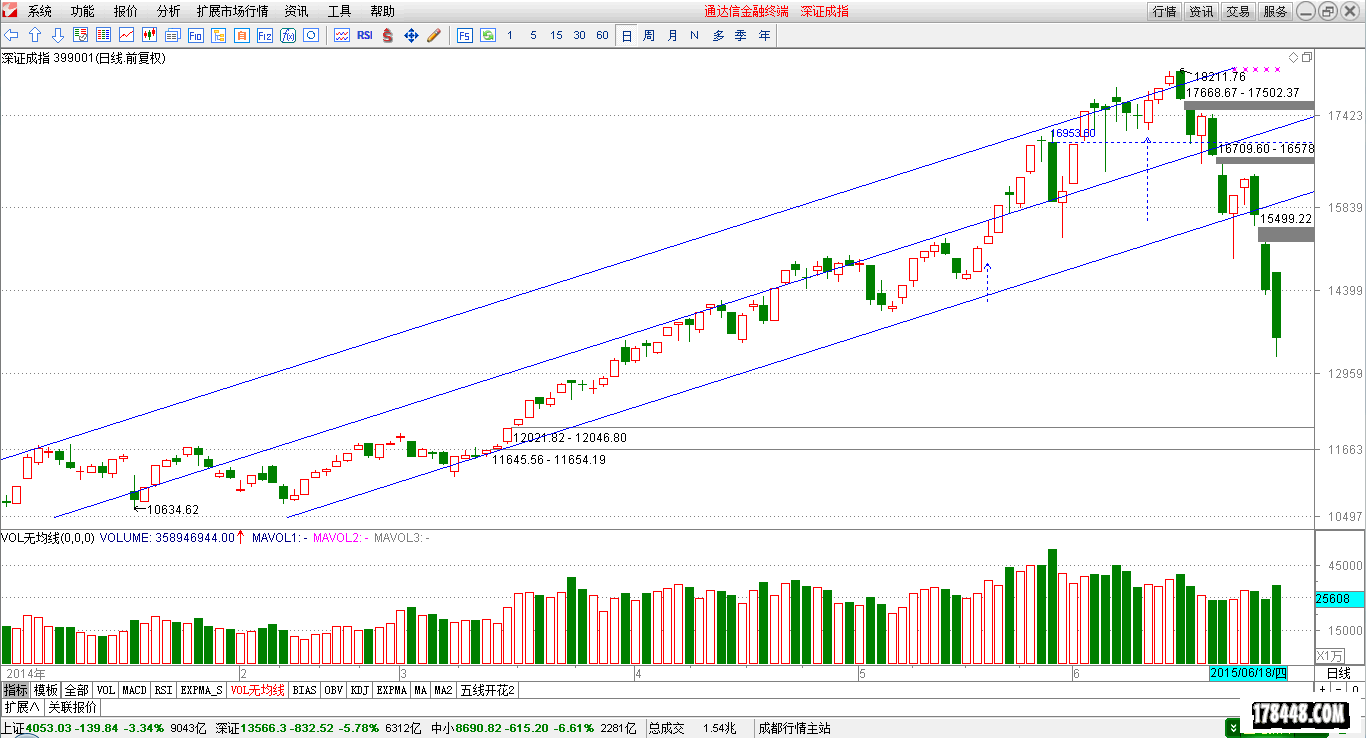
Task: Select the pencil drawing tool icon
Action: tap(434, 35)
